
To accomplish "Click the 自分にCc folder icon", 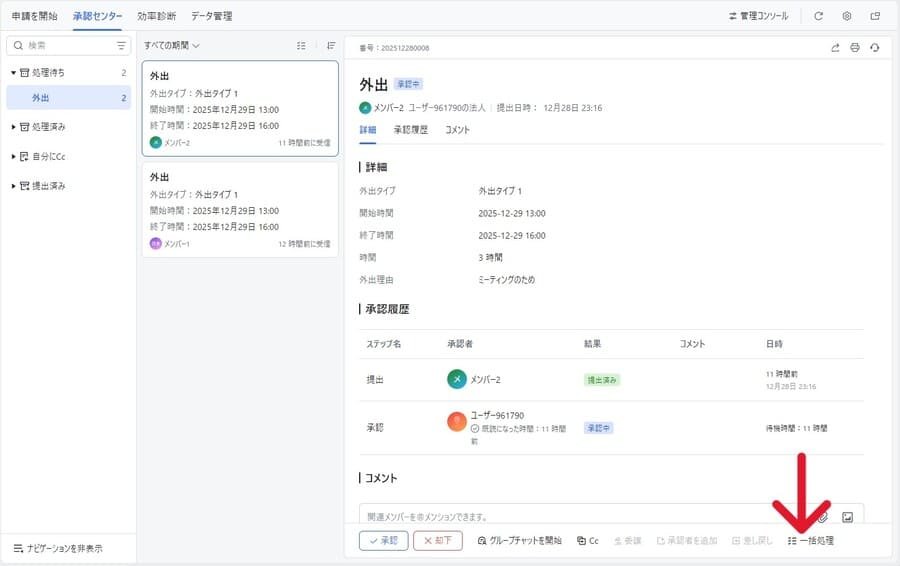I will click(x=24, y=156).
